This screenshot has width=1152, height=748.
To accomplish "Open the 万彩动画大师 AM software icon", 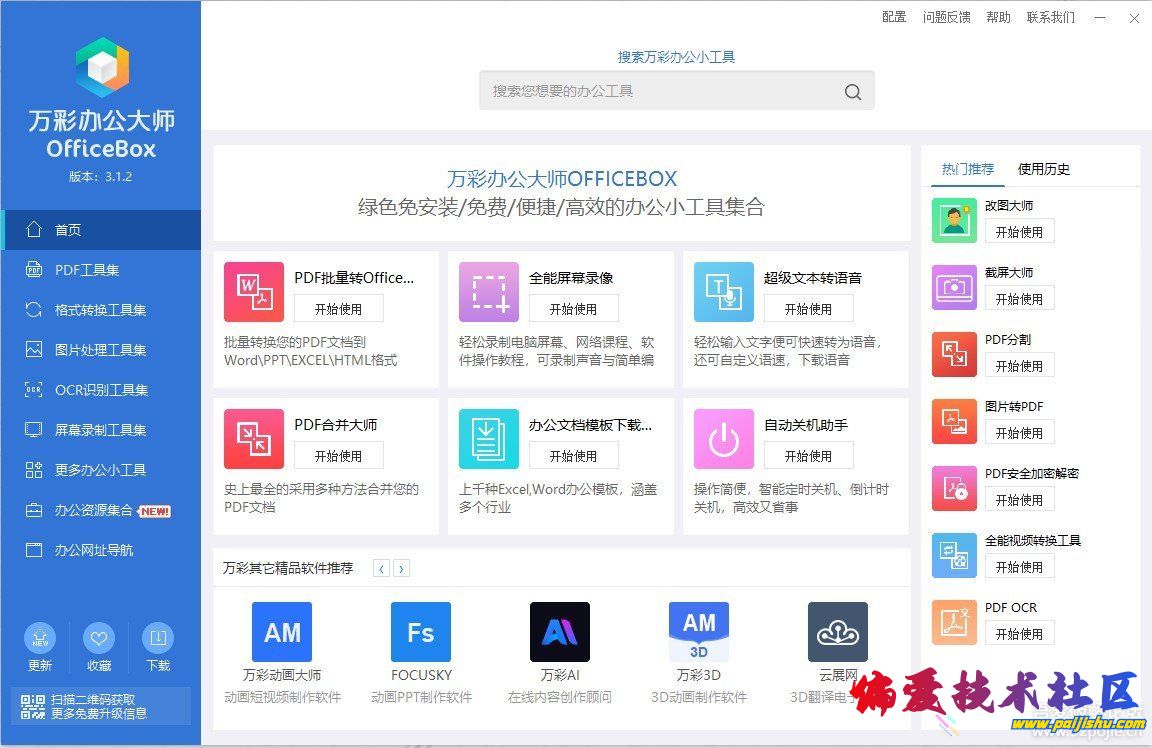I will tap(282, 632).
